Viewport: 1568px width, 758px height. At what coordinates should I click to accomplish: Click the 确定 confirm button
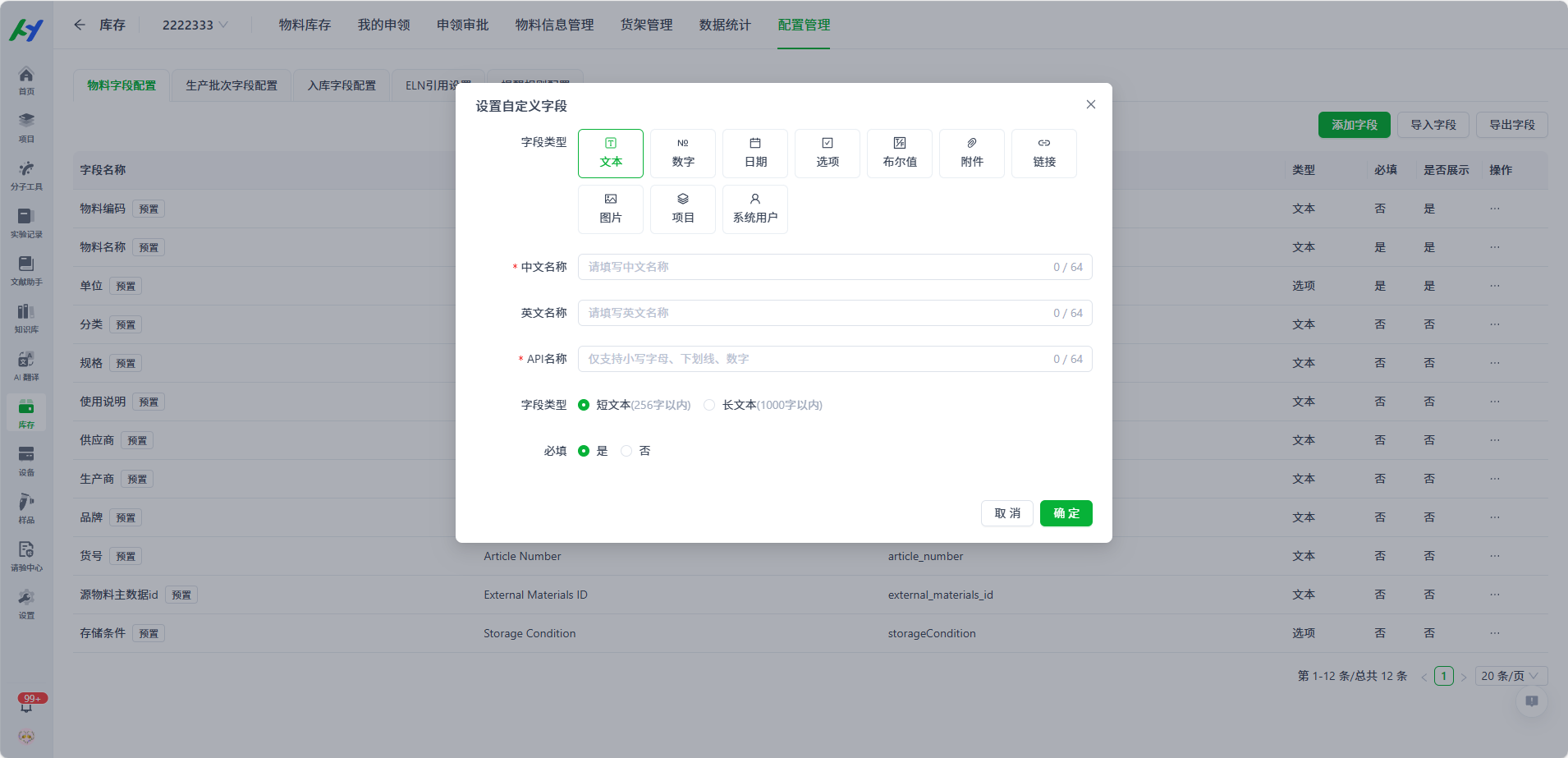pyautogui.click(x=1066, y=512)
